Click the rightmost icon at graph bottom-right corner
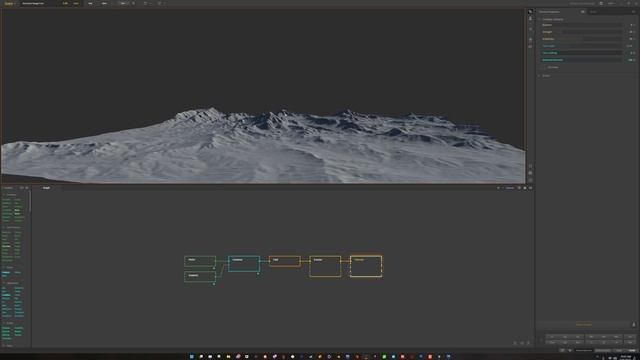This screenshot has height=360, width=640. 528,343
